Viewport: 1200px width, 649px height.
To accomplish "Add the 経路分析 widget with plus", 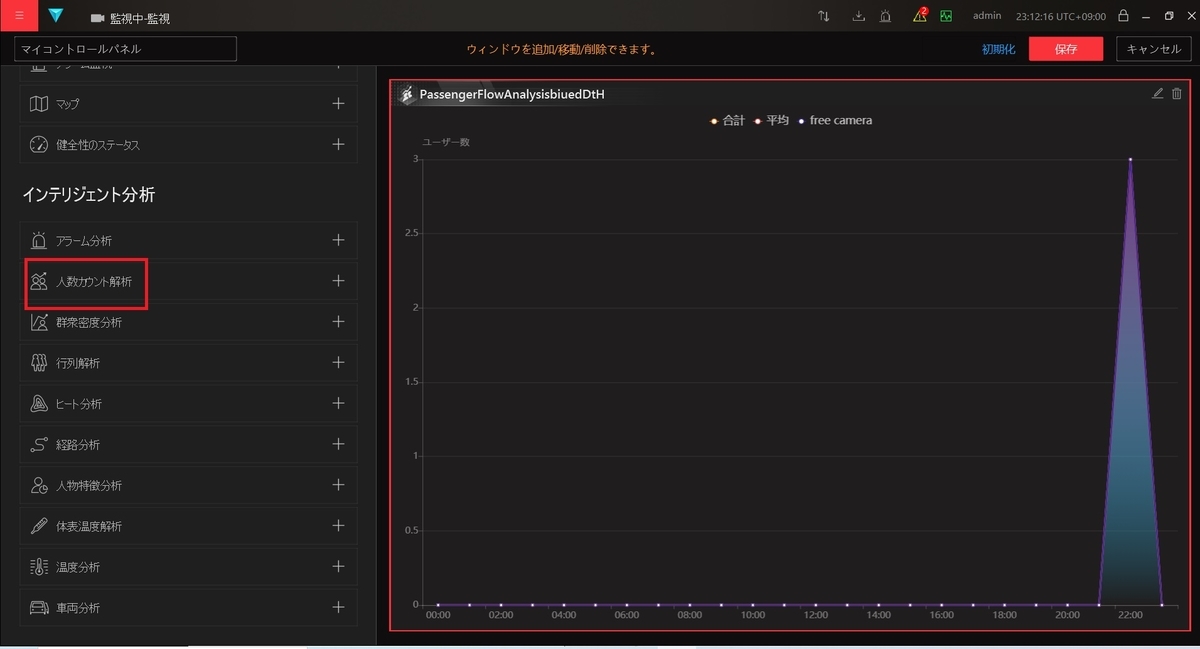I will pos(338,444).
